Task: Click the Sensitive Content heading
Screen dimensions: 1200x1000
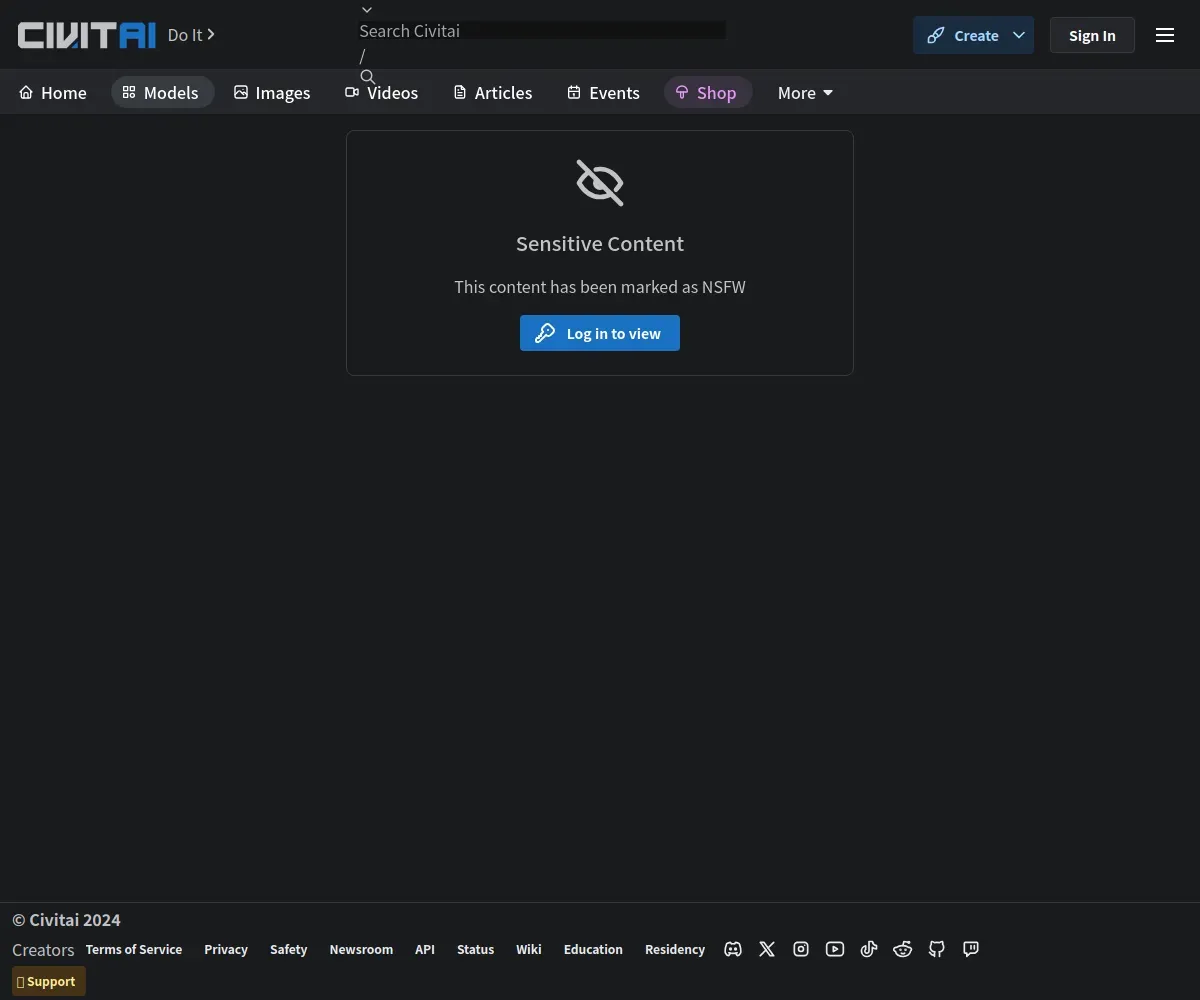Action: tap(600, 243)
